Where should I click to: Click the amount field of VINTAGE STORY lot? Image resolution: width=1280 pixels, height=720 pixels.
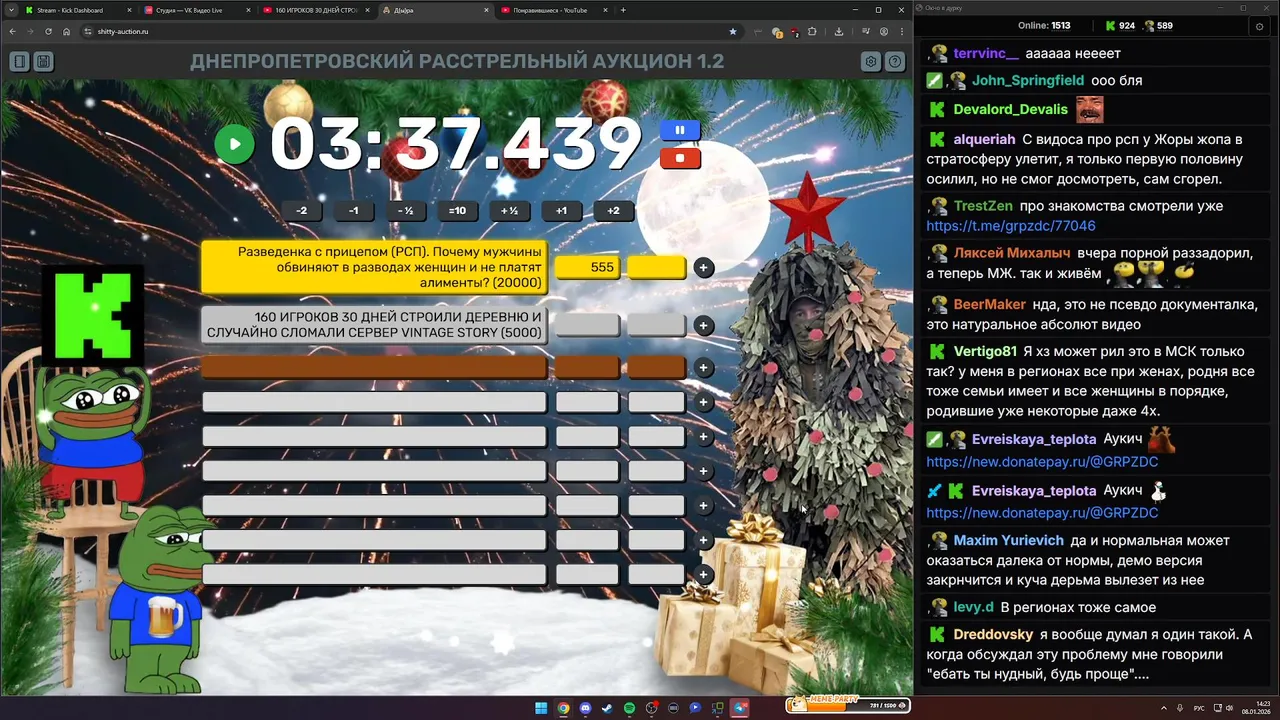(x=587, y=325)
